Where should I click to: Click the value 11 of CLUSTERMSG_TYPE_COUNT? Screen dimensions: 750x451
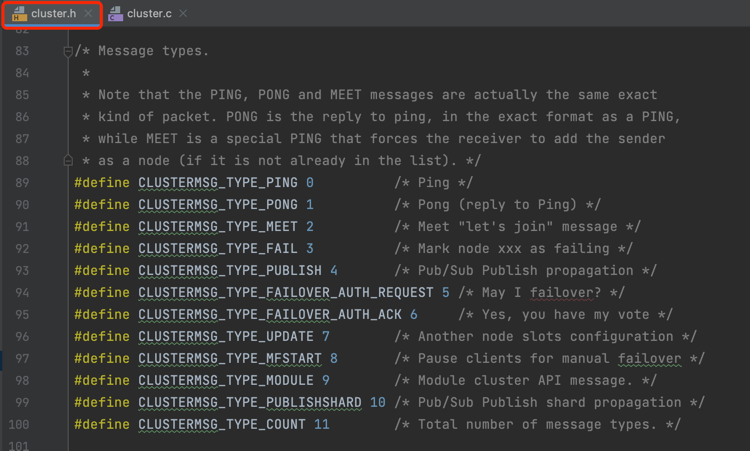[321, 425]
